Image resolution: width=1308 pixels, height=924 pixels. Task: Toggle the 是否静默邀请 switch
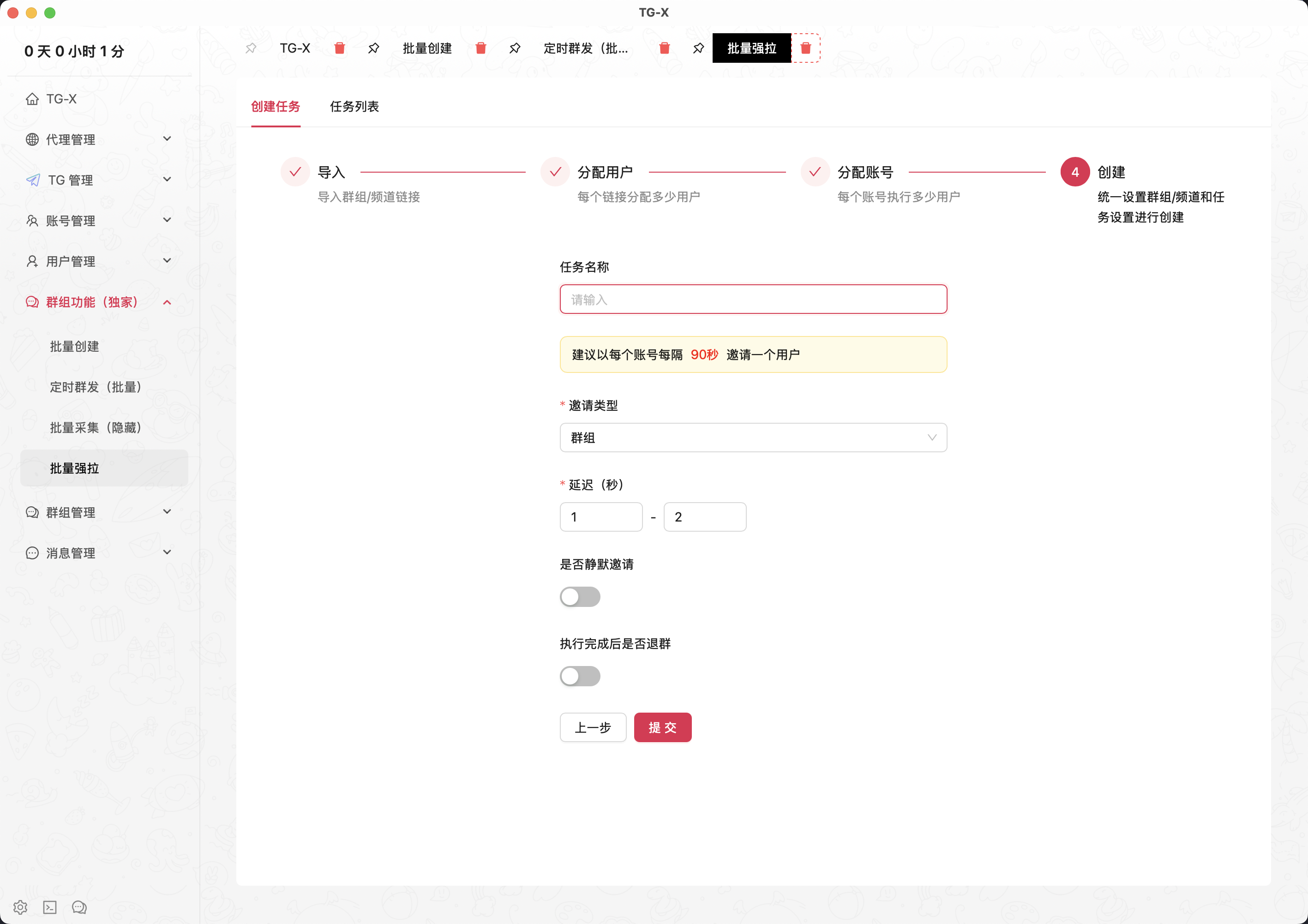(580, 597)
